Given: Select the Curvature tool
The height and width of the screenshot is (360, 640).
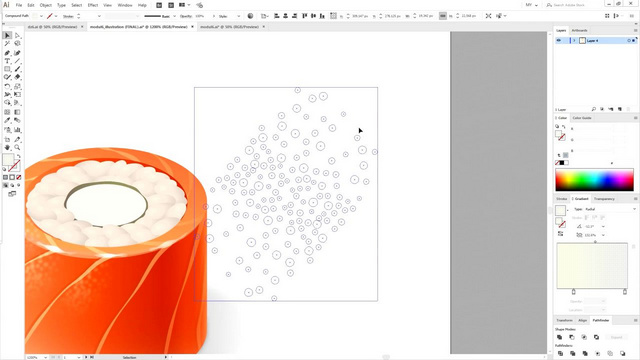Looking at the screenshot, I should point(17,53).
